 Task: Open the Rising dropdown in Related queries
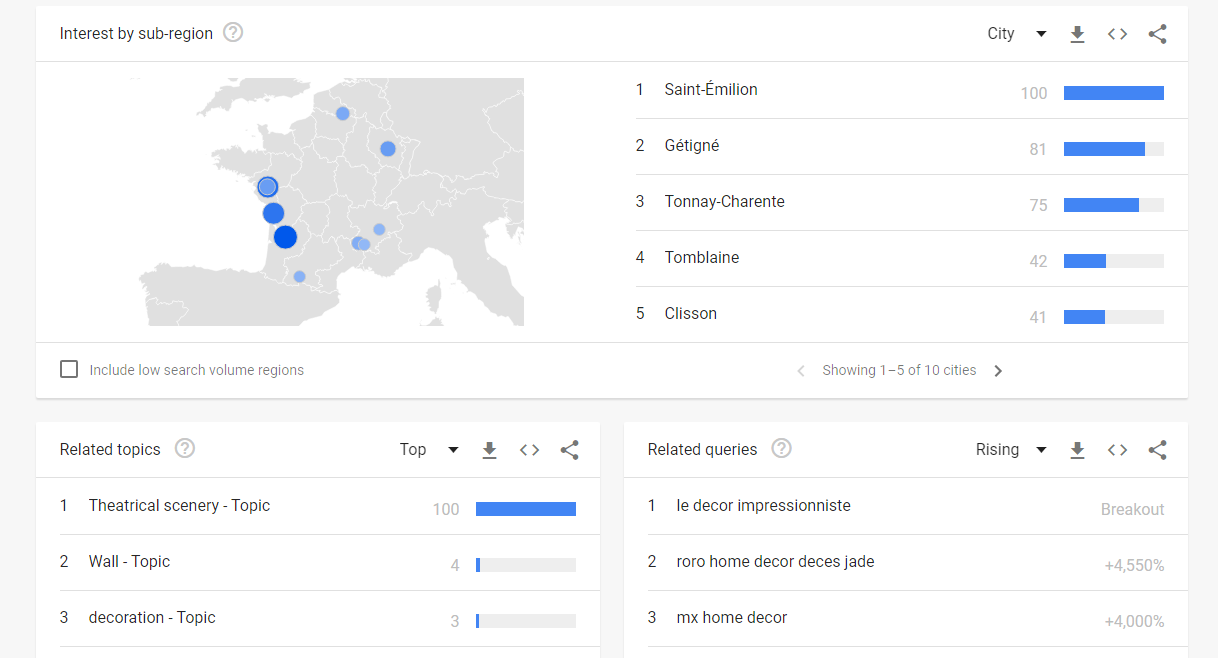coord(1011,450)
